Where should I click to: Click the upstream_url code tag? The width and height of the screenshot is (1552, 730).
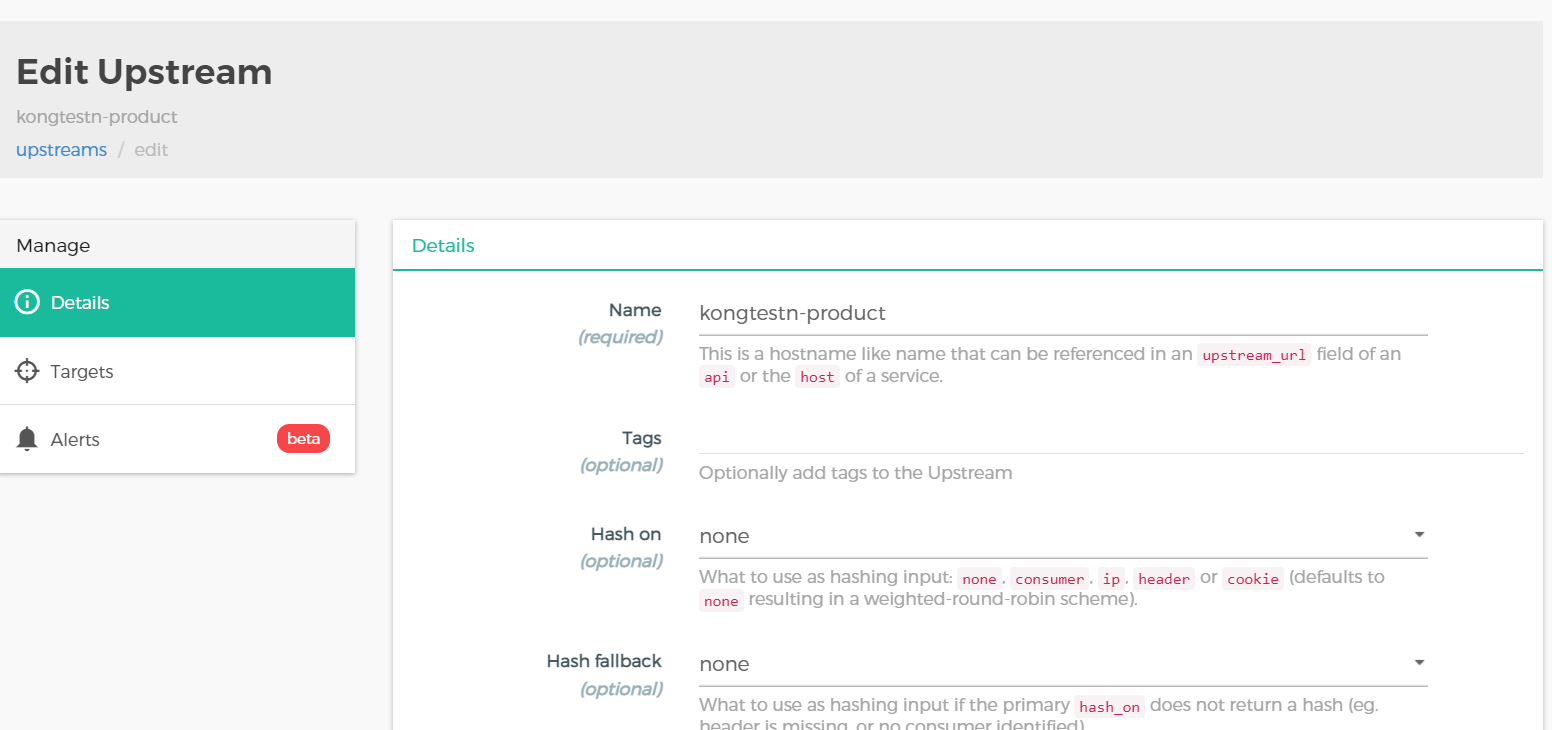coord(1253,355)
